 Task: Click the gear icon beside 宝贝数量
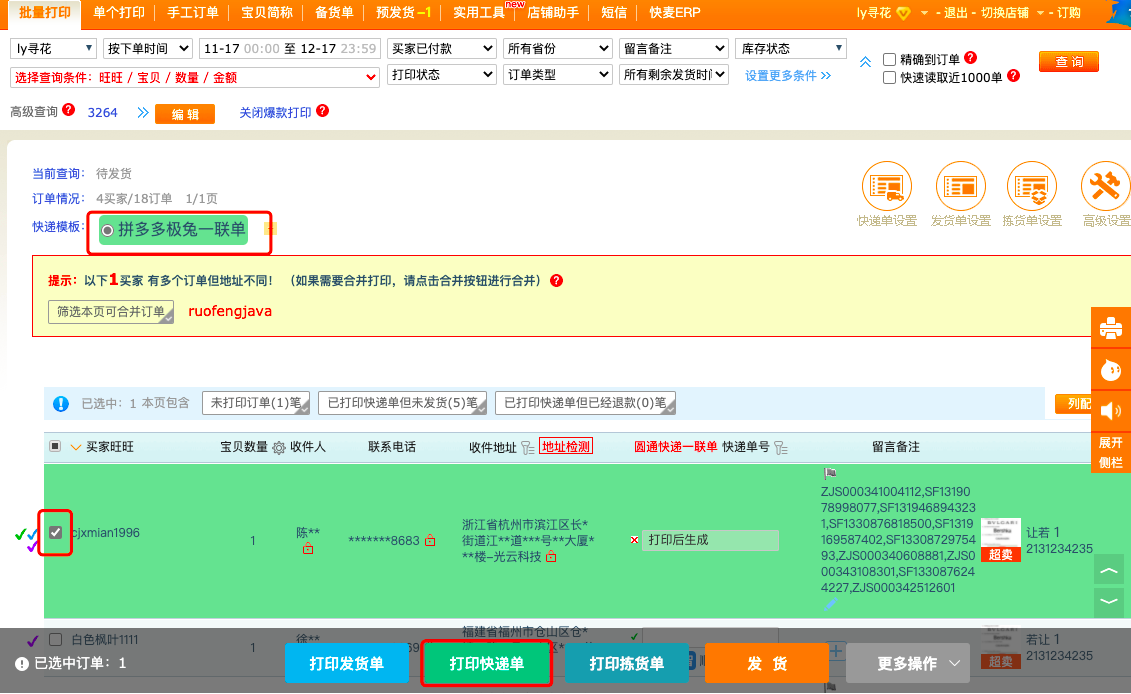click(278, 448)
